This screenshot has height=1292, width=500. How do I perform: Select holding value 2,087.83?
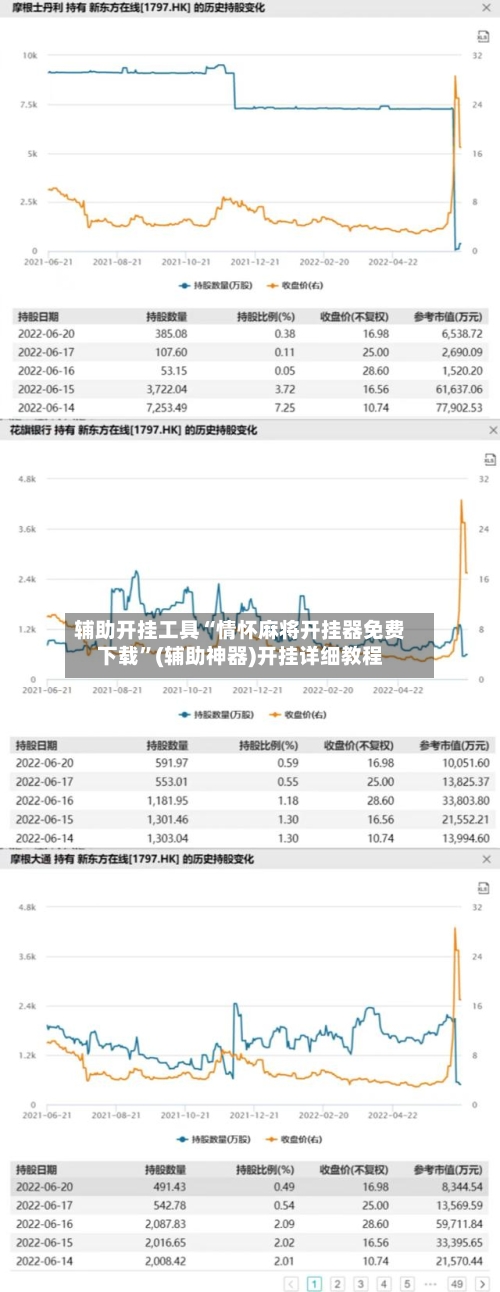point(166,1224)
